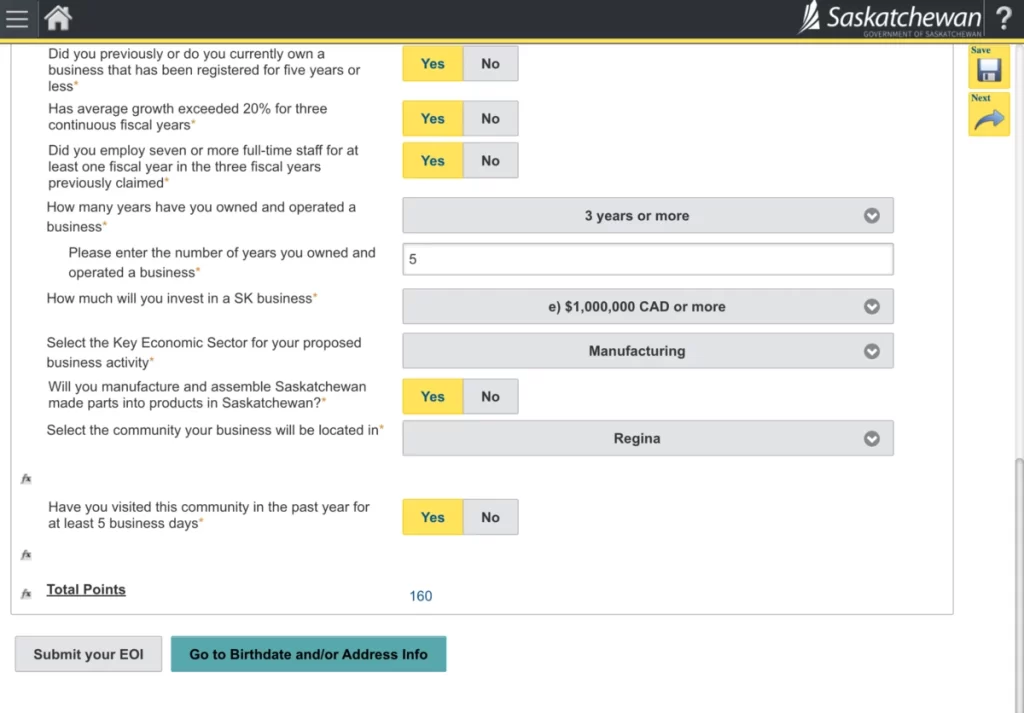The height and width of the screenshot is (713, 1024).
Task: Select No for average growth exceeded 20%
Action: pos(490,119)
